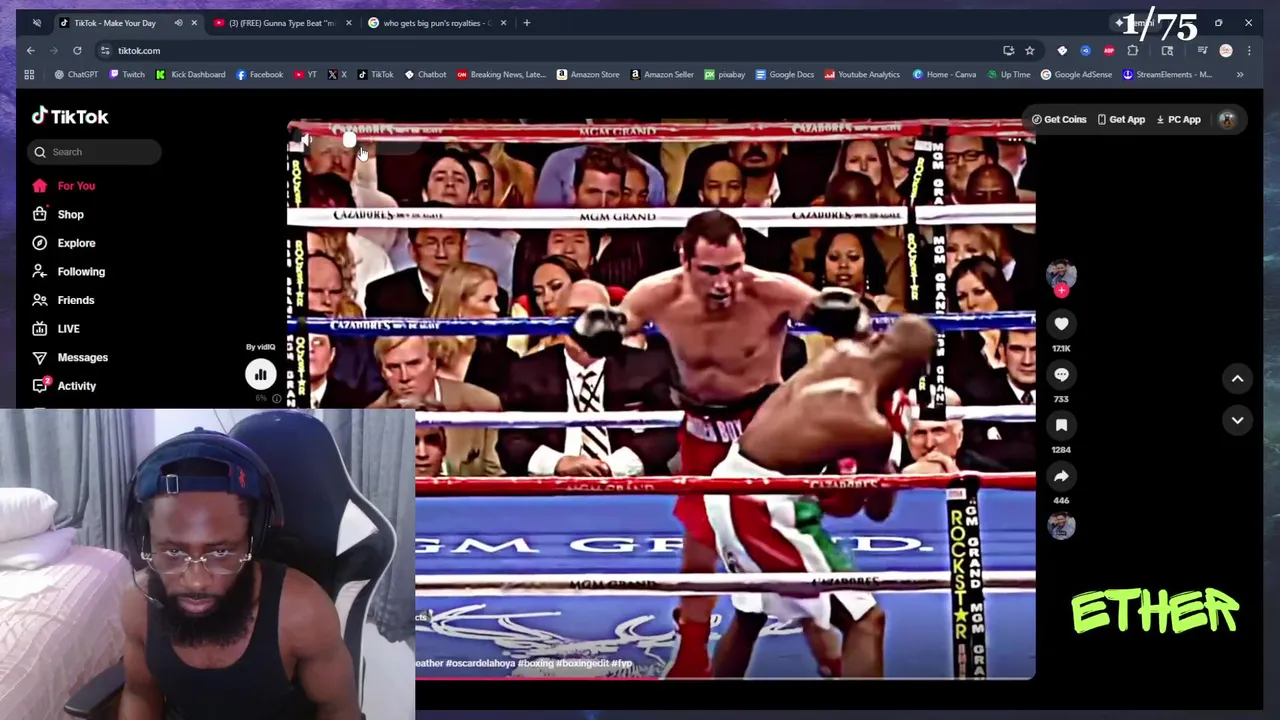Follow the creator with the plus badge
The image size is (1280, 720).
[1061, 291]
